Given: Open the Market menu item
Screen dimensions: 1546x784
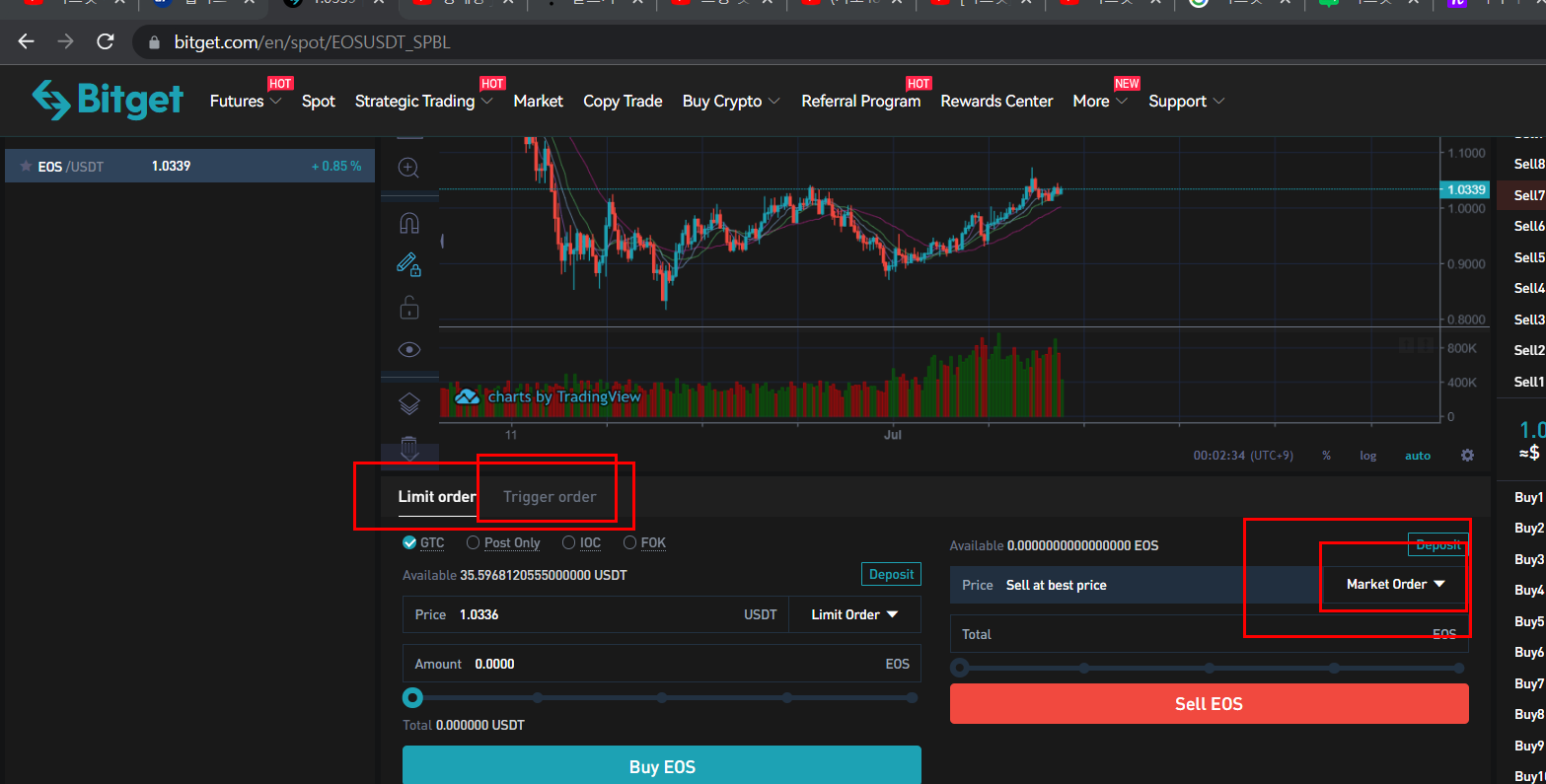Looking at the screenshot, I should [x=538, y=101].
